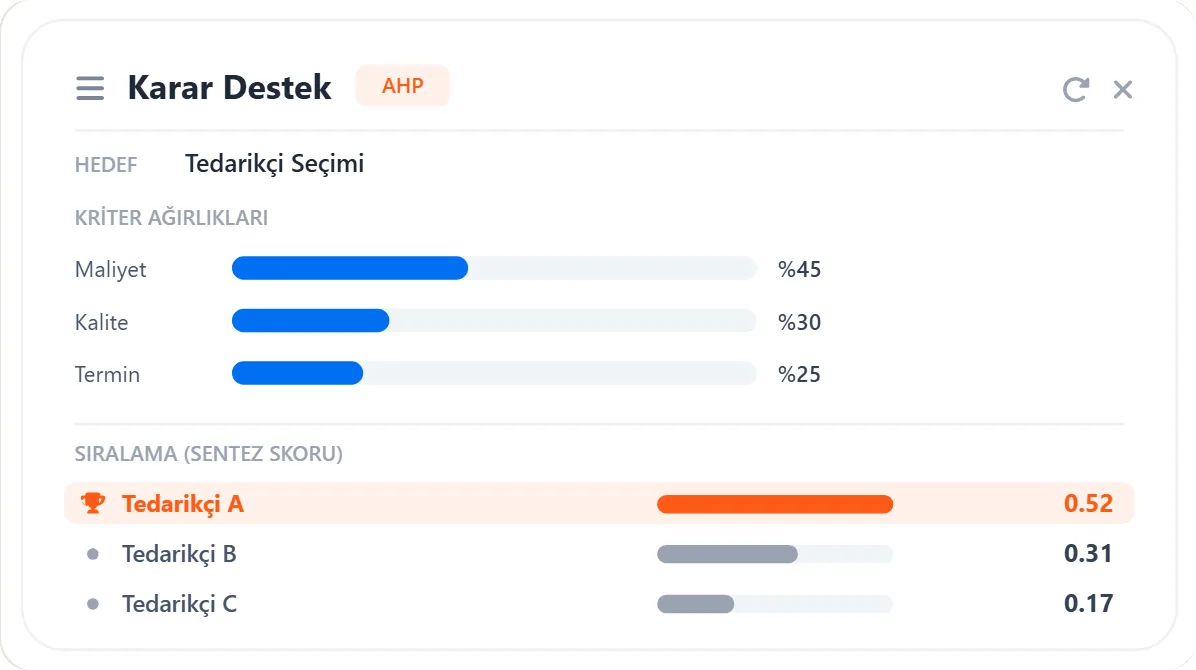Open the hamburger menu icon
The height and width of the screenshot is (670, 1196).
click(x=90, y=88)
